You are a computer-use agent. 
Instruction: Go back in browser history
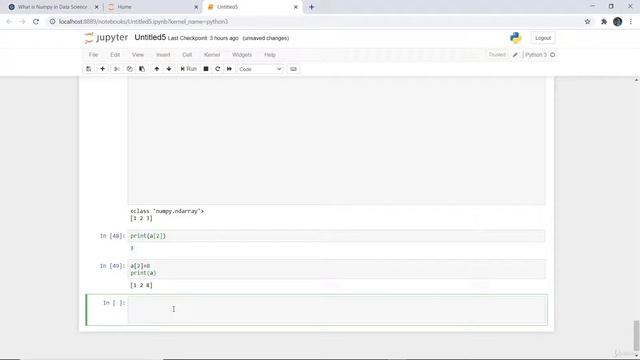pos(9,22)
